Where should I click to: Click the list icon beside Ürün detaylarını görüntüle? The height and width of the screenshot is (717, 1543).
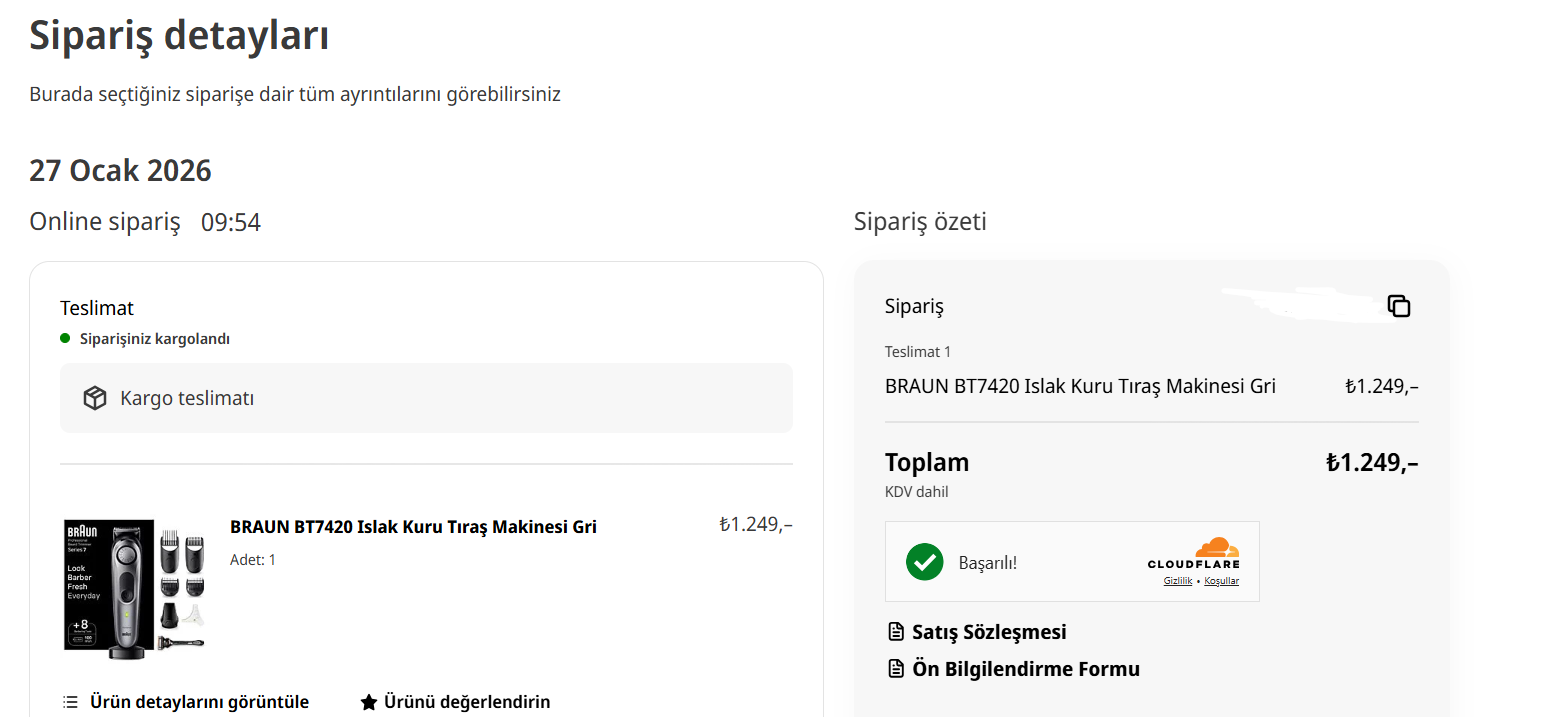click(x=70, y=702)
